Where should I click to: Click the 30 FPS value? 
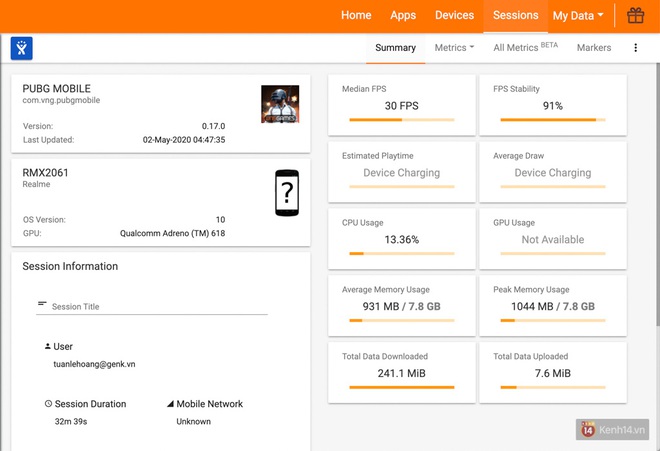(x=402, y=106)
